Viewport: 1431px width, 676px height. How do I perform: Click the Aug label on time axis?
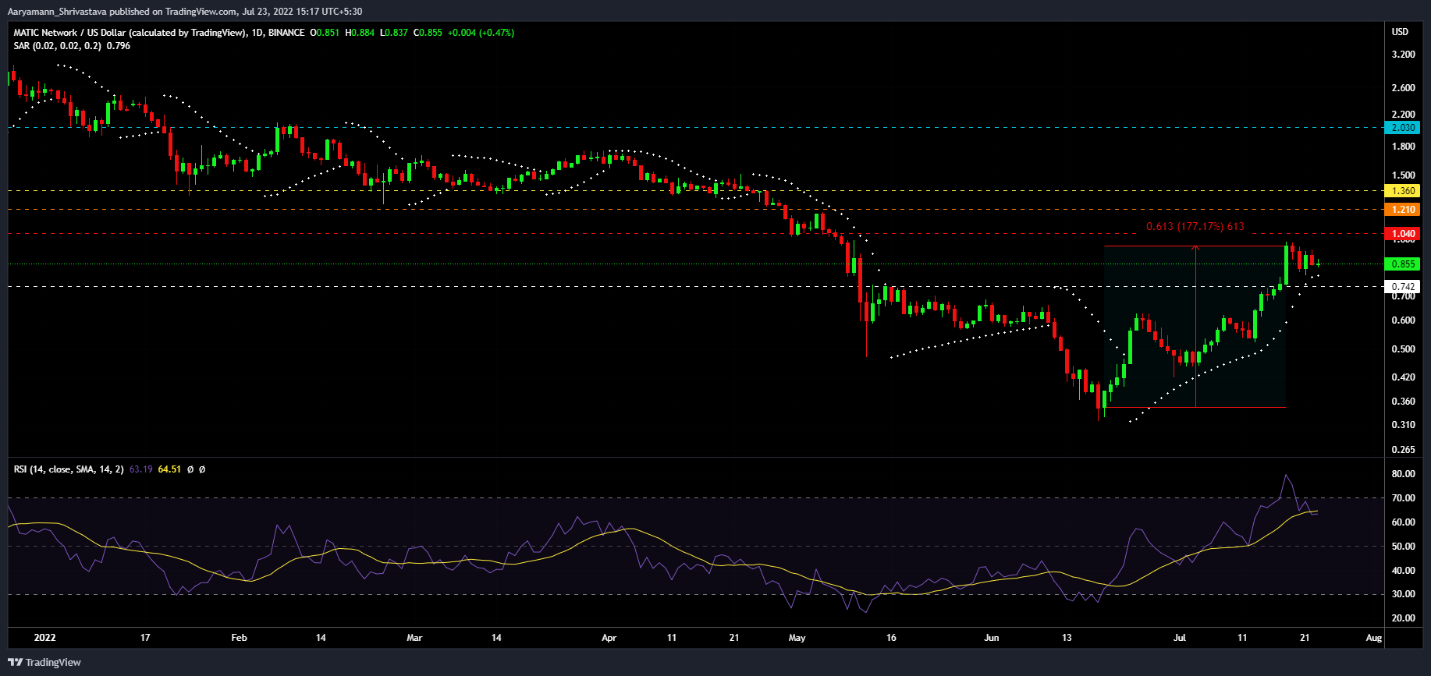point(1374,636)
